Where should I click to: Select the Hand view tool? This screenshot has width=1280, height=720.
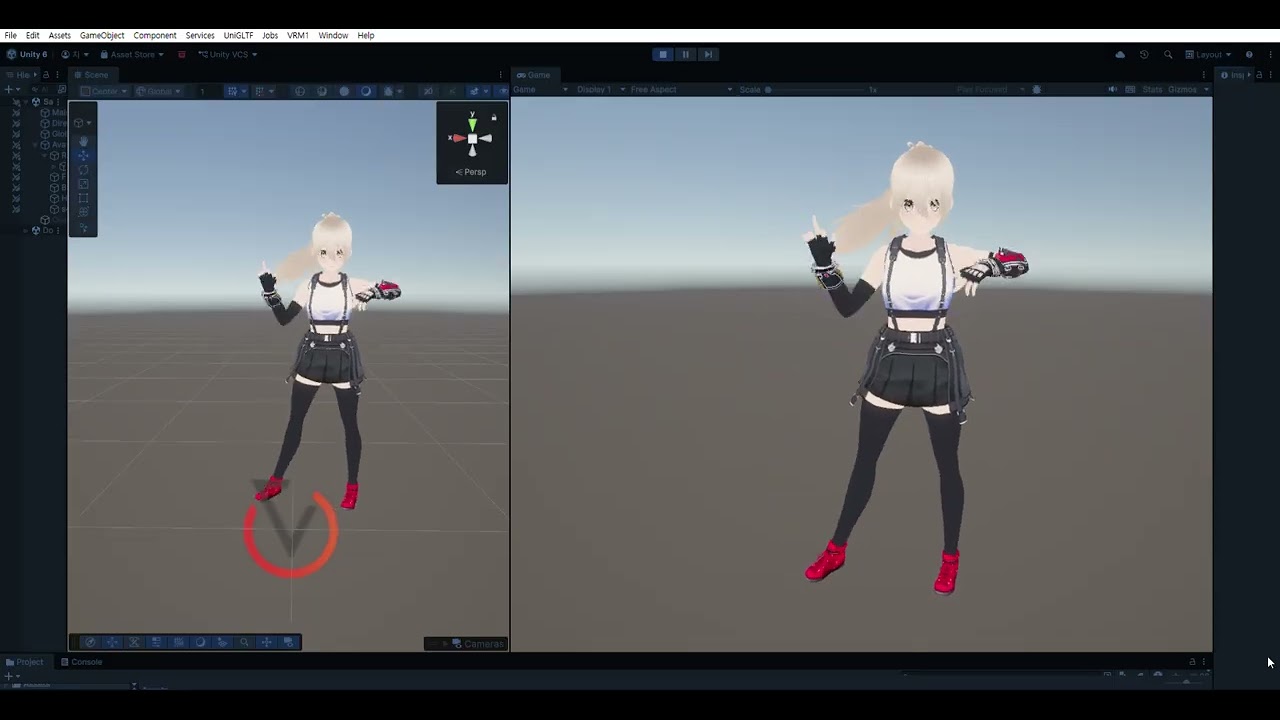[x=83, y=141]
